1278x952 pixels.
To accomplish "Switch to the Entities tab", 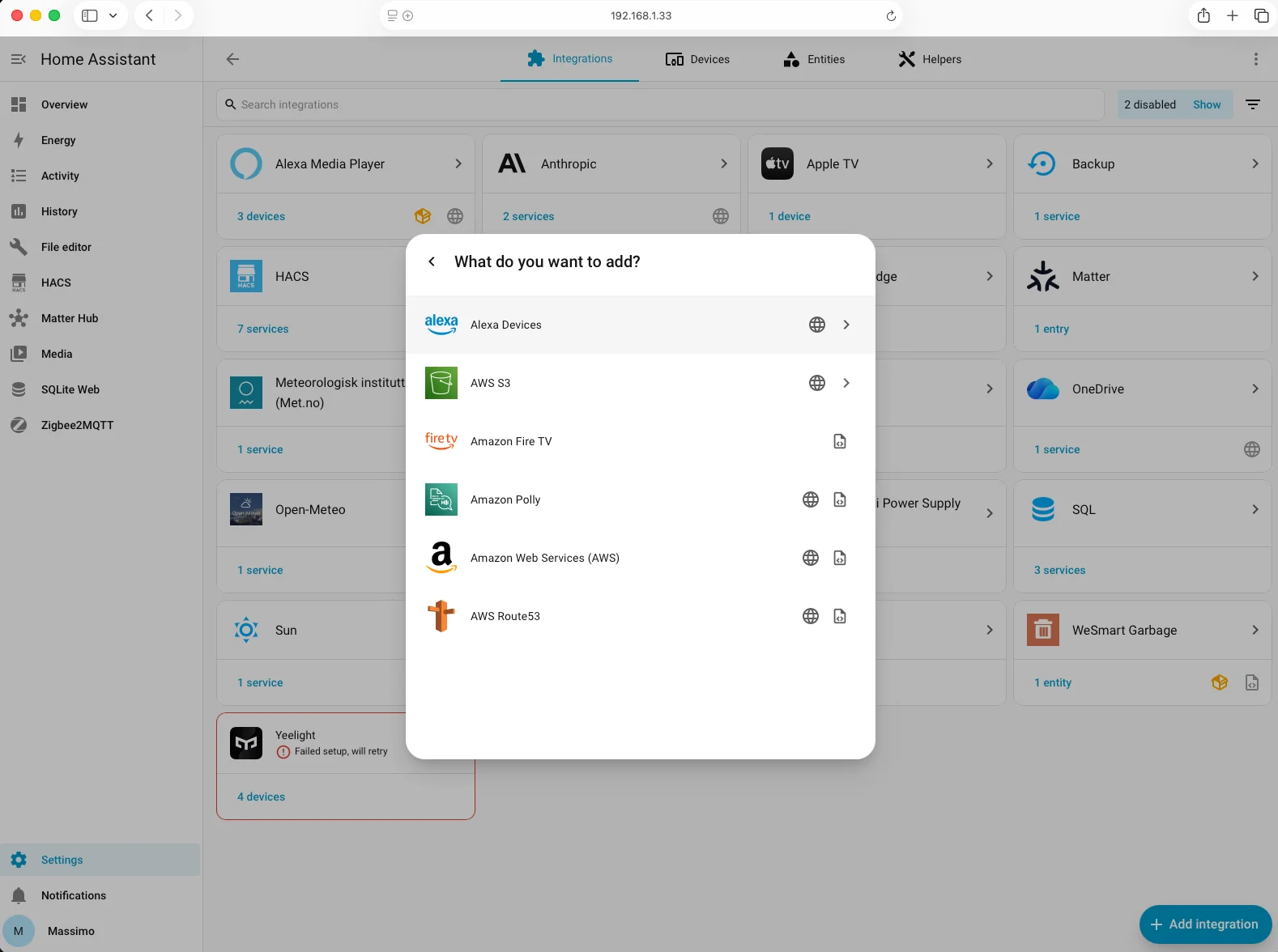I will [x=814, y=59].
